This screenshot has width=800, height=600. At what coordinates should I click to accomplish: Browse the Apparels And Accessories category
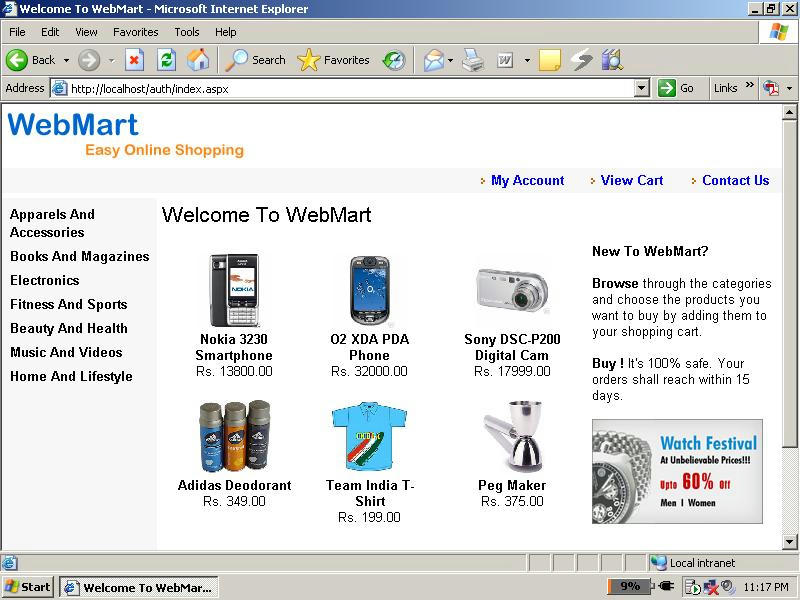[x=53, y=223]
